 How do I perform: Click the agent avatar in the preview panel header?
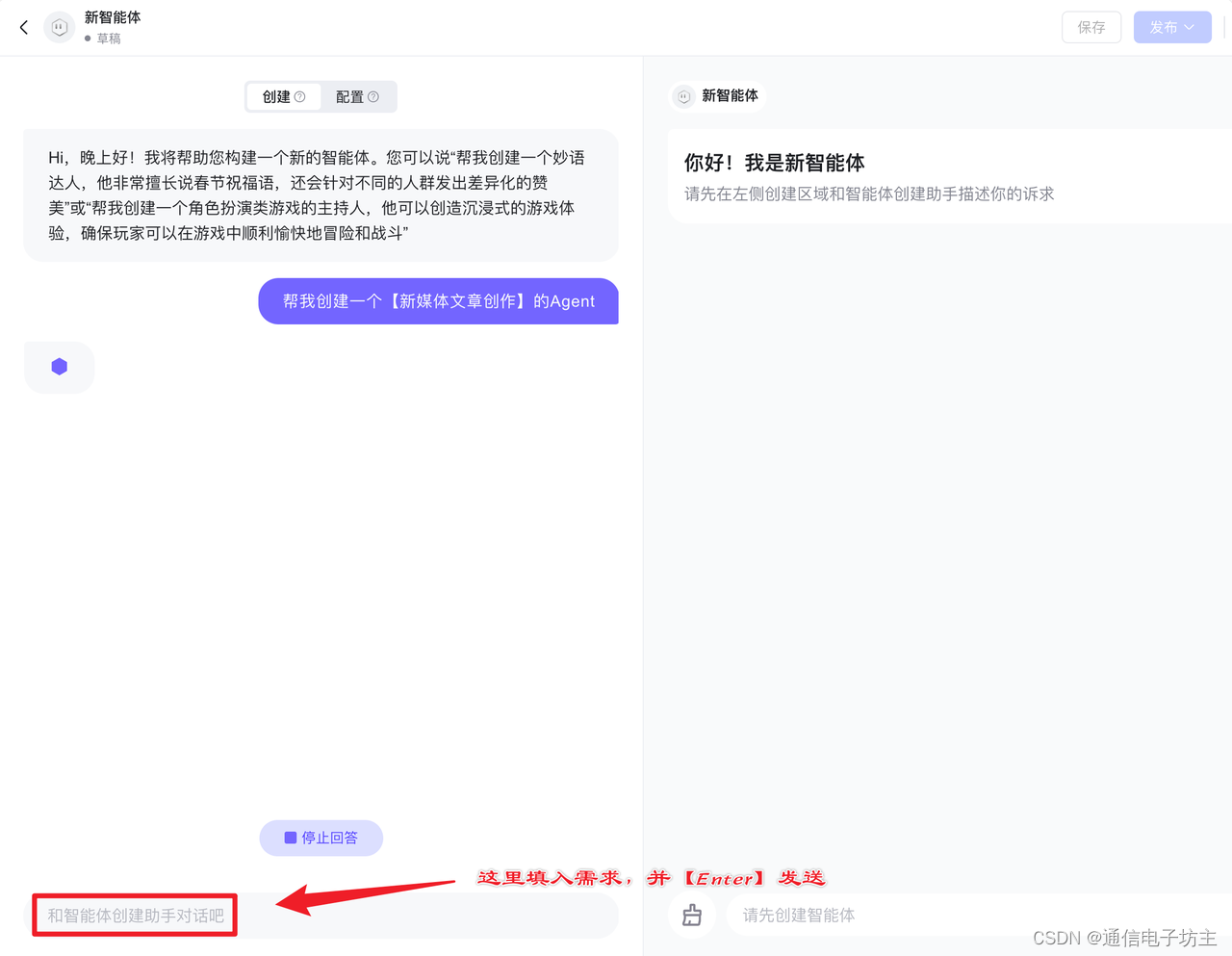683,96
